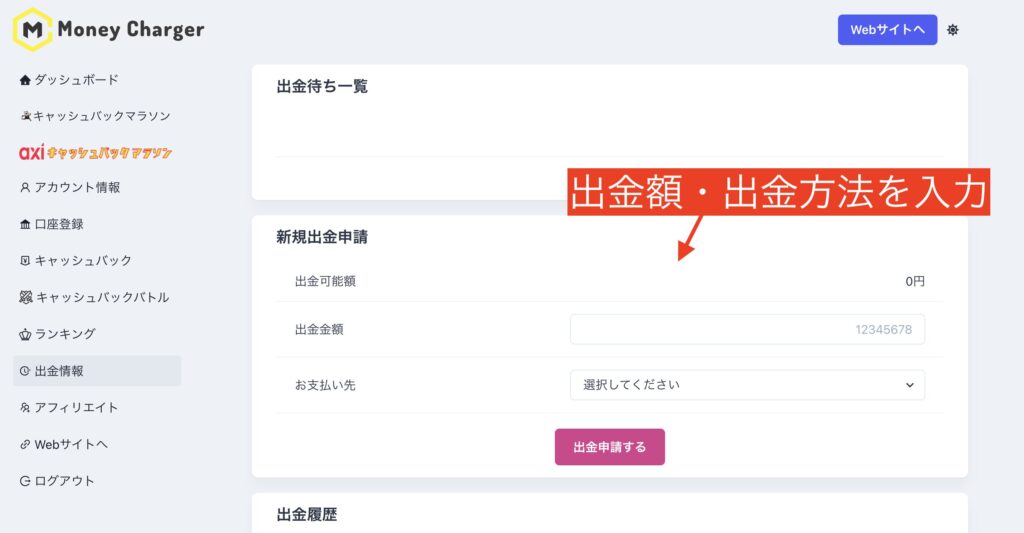Click the キャッシュバックマラソン sidebar icon

tap(26, 116)
